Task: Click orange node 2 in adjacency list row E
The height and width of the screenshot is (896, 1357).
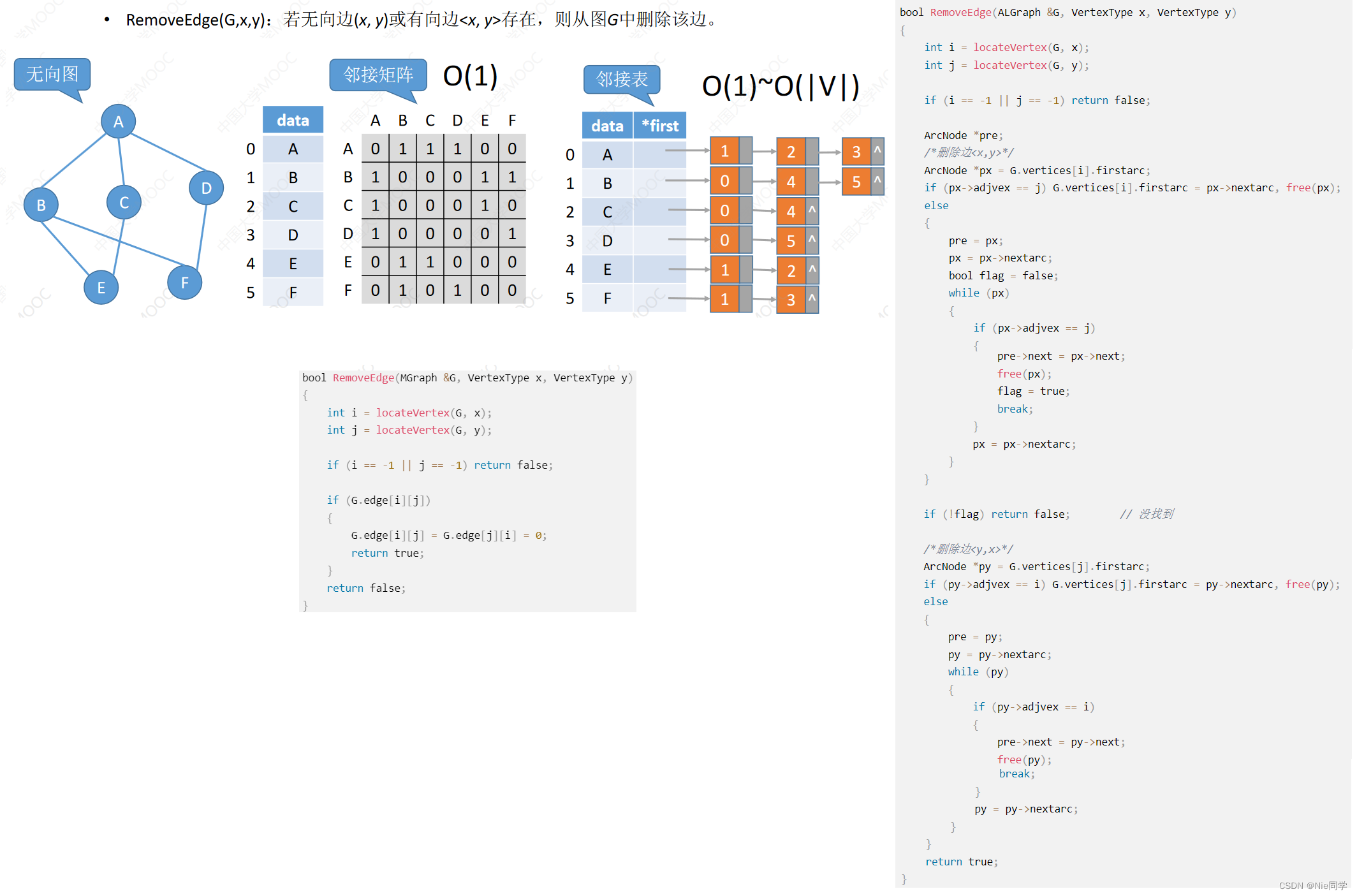Action: (791, 270)
